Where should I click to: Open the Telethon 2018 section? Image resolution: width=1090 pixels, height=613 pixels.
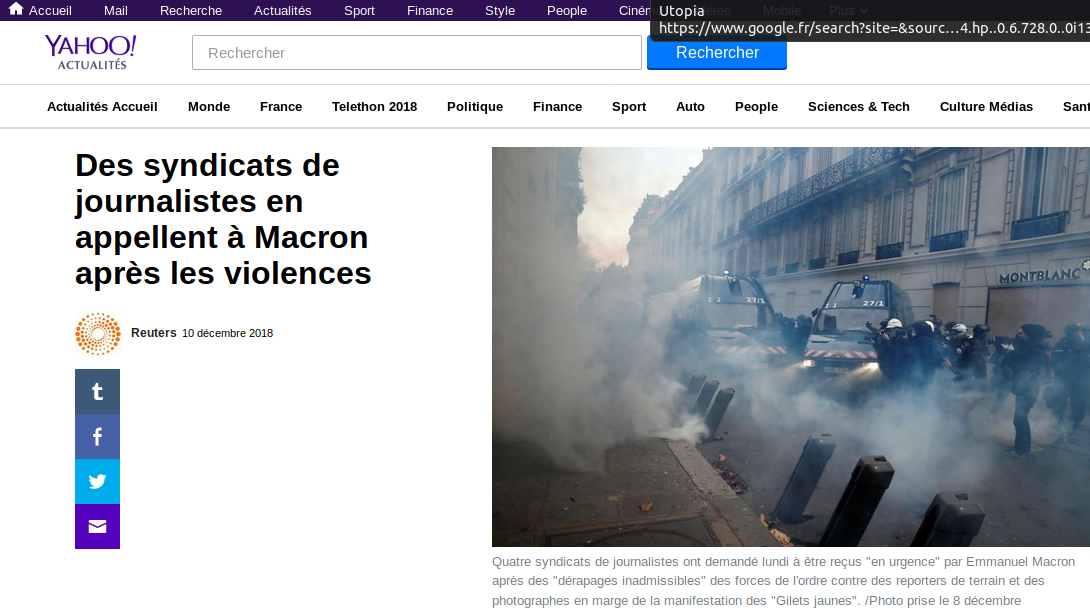[374, 106]
